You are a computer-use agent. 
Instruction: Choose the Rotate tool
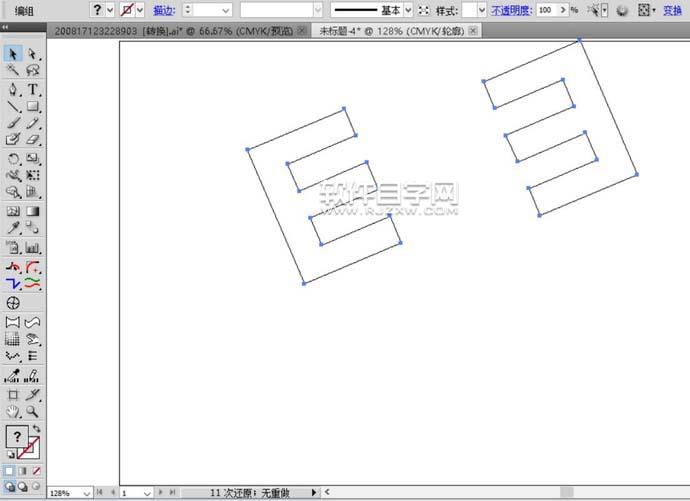tap(13, 159)
